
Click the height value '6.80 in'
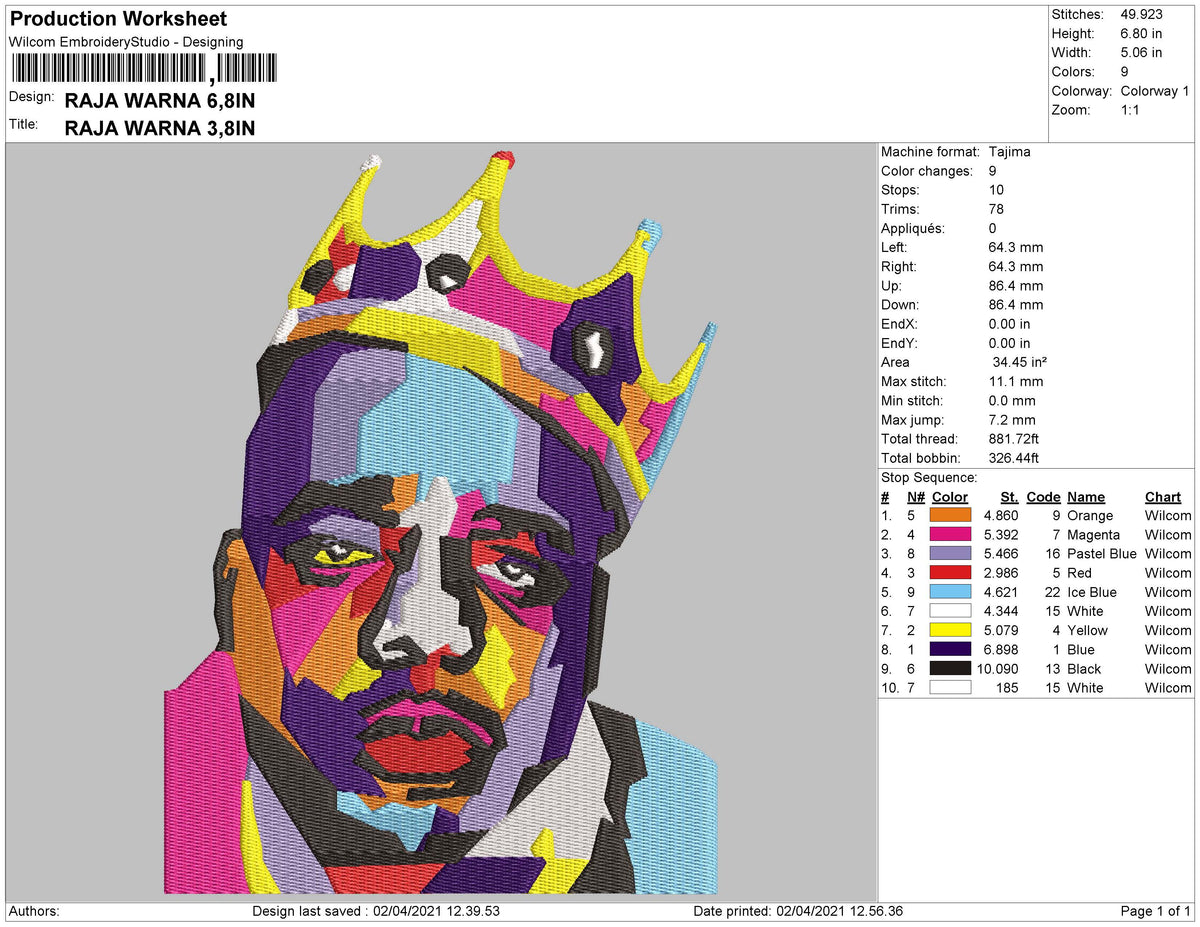click(1142, 34)
